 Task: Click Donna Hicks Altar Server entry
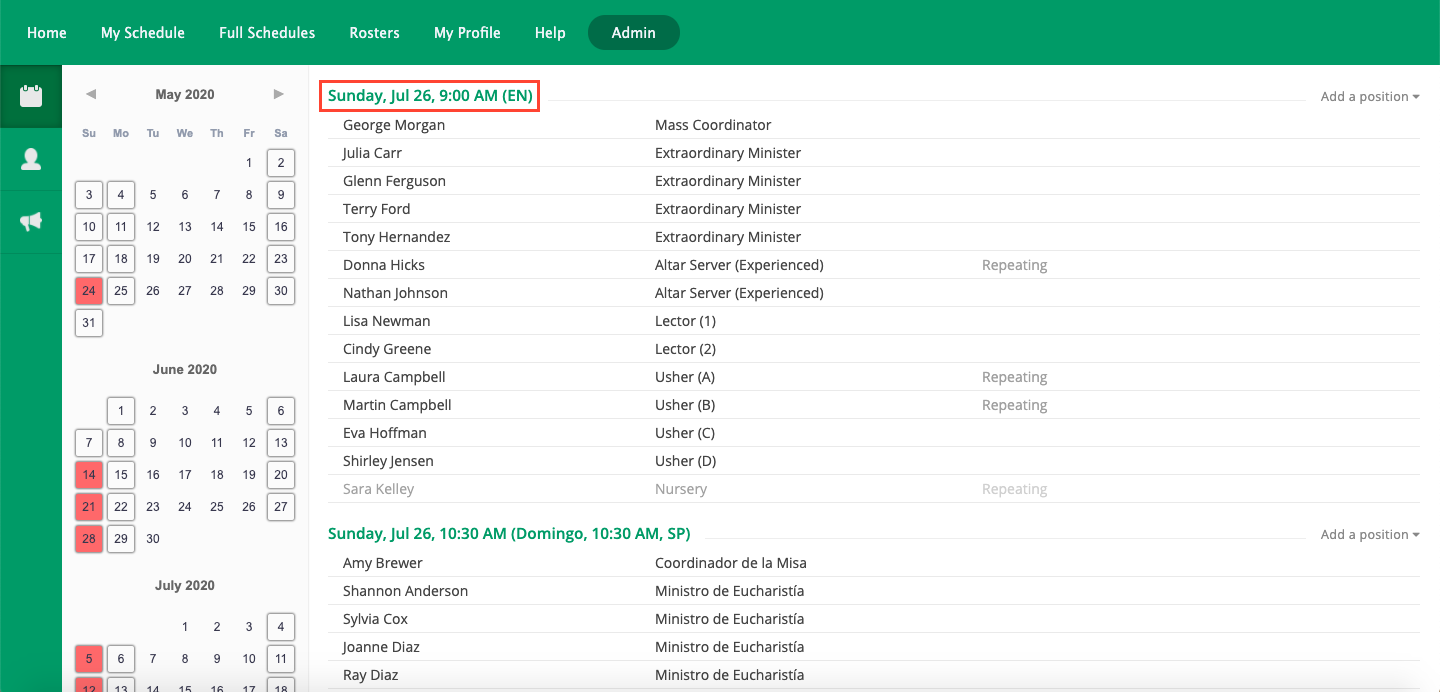(384, 265)
